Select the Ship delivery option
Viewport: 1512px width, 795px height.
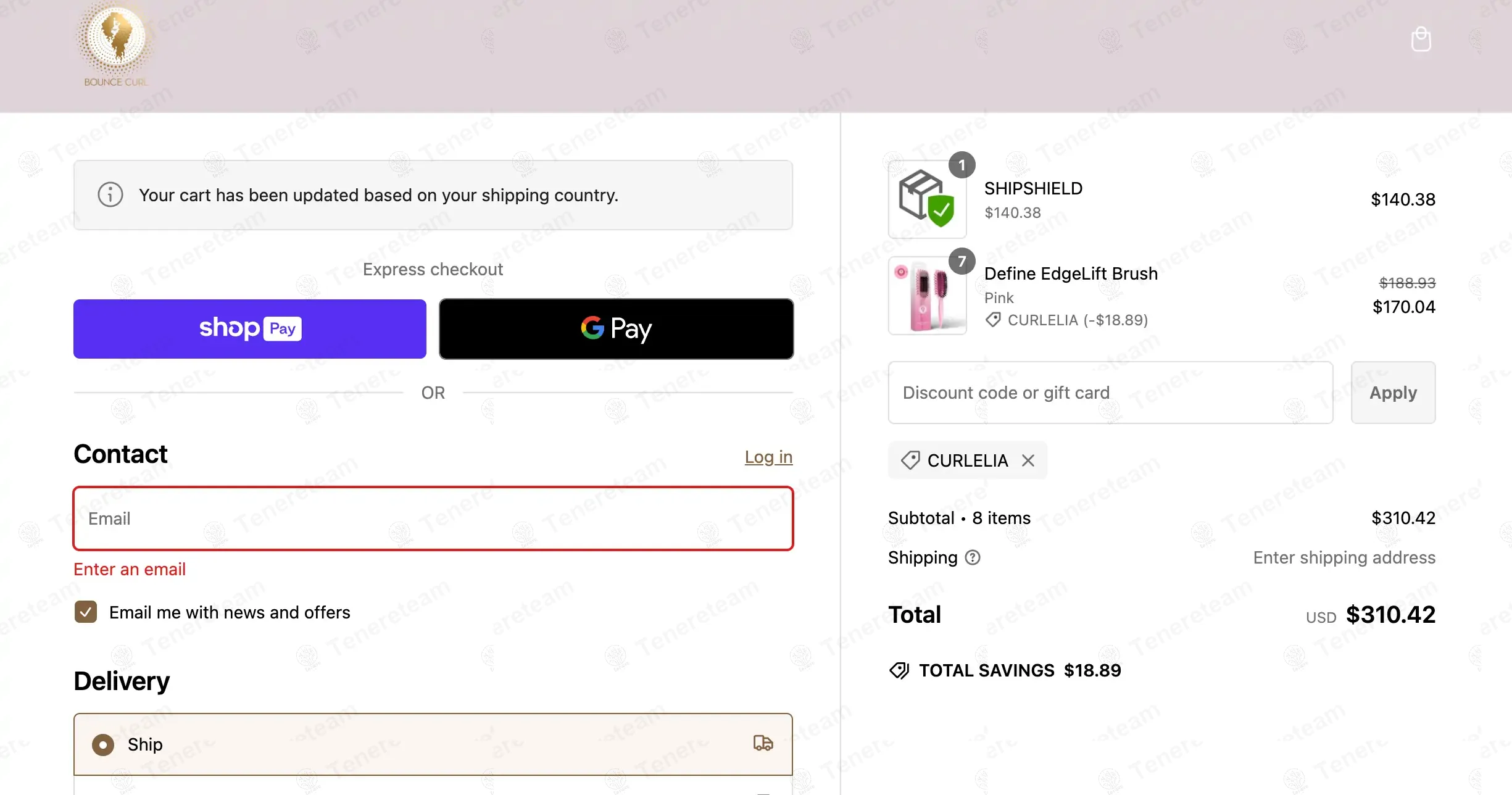(103, 744)
